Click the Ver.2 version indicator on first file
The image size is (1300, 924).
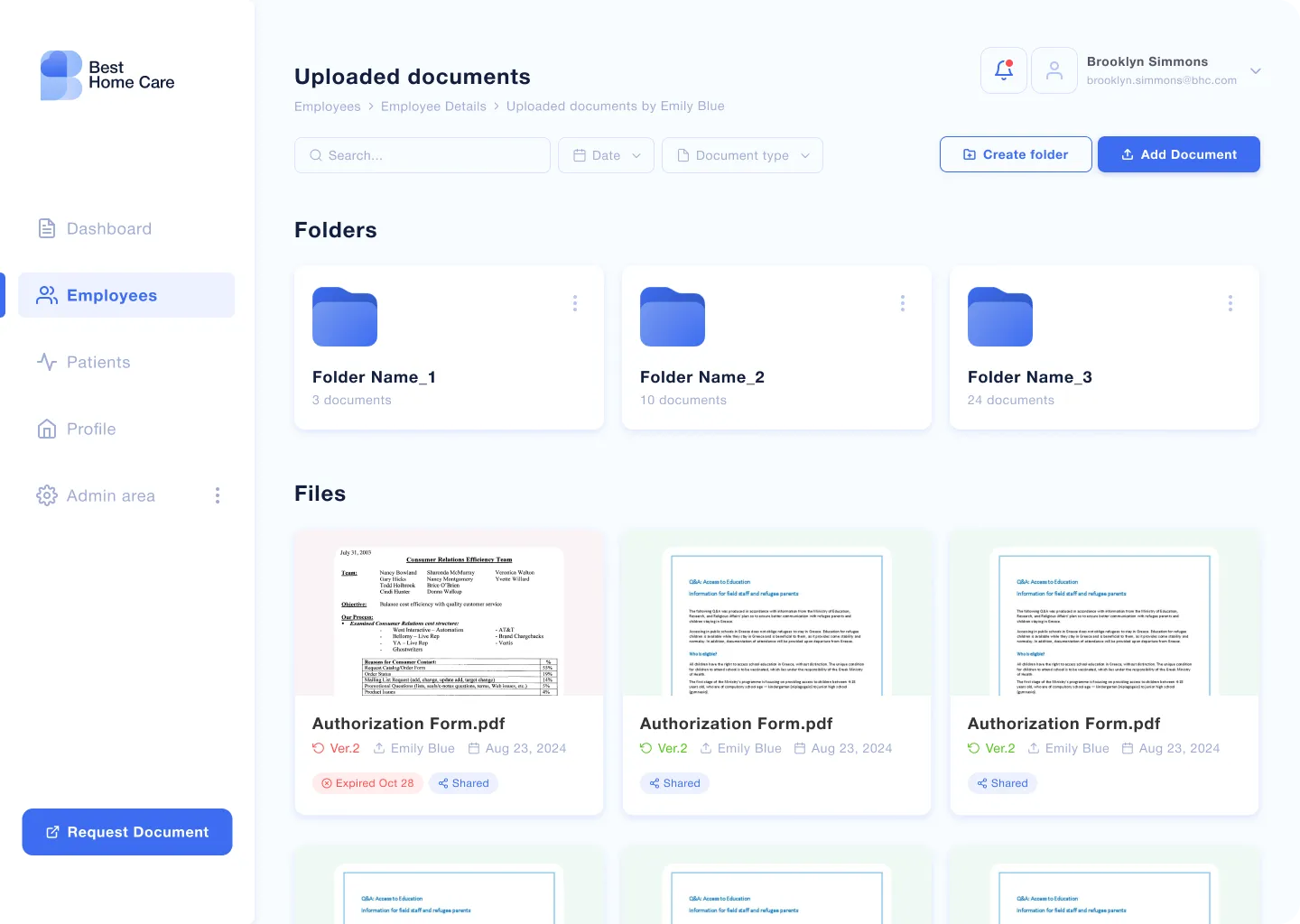coord(336,748)
